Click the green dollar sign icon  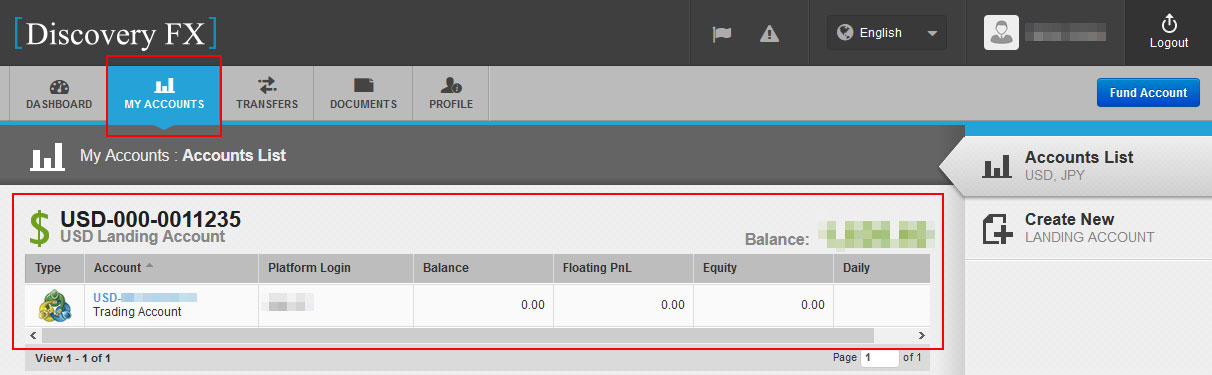(39, 228)
